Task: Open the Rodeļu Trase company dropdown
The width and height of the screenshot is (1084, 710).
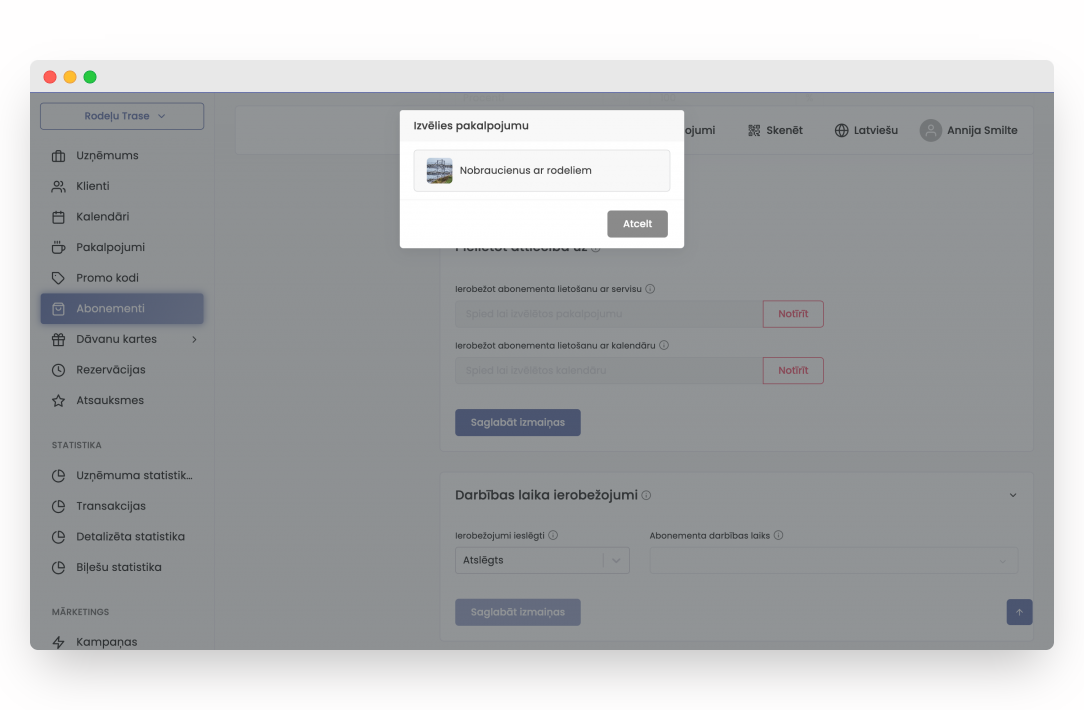Action: (122, 116)
